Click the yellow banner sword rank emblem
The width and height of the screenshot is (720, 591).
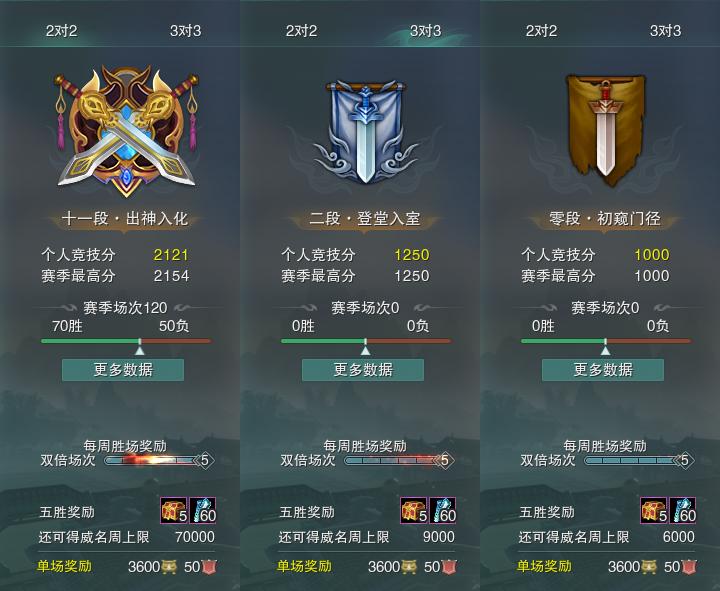(x=605, y=130)
